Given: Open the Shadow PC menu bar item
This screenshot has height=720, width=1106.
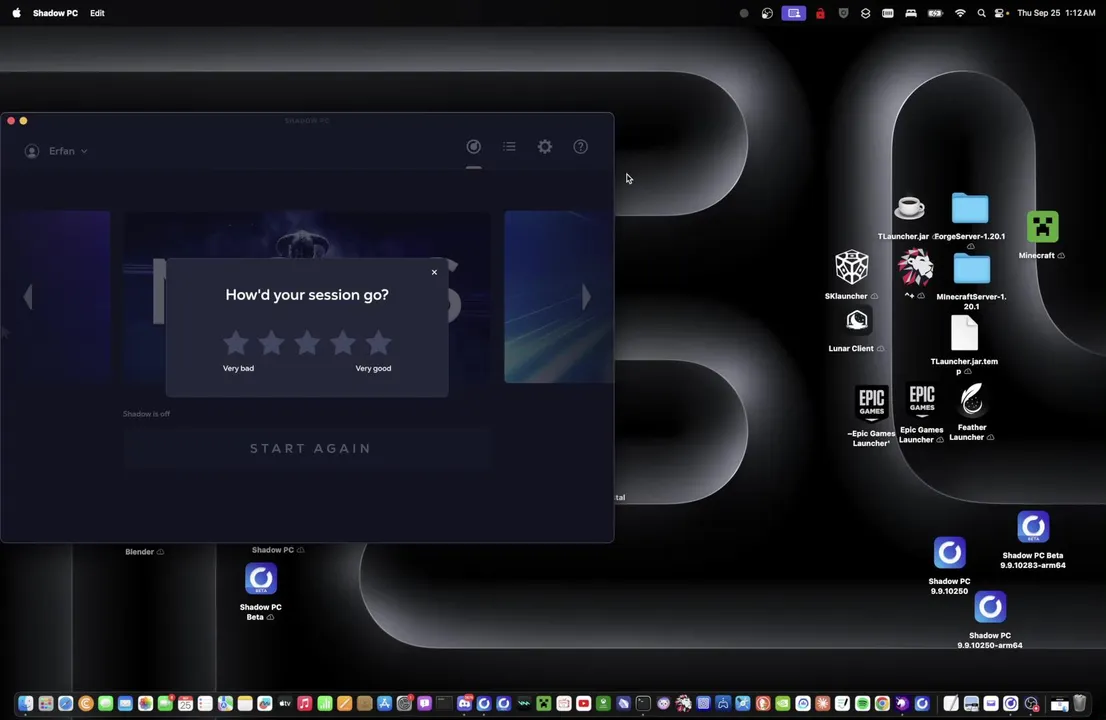Looking at the screenshot, I should point(55,13).
